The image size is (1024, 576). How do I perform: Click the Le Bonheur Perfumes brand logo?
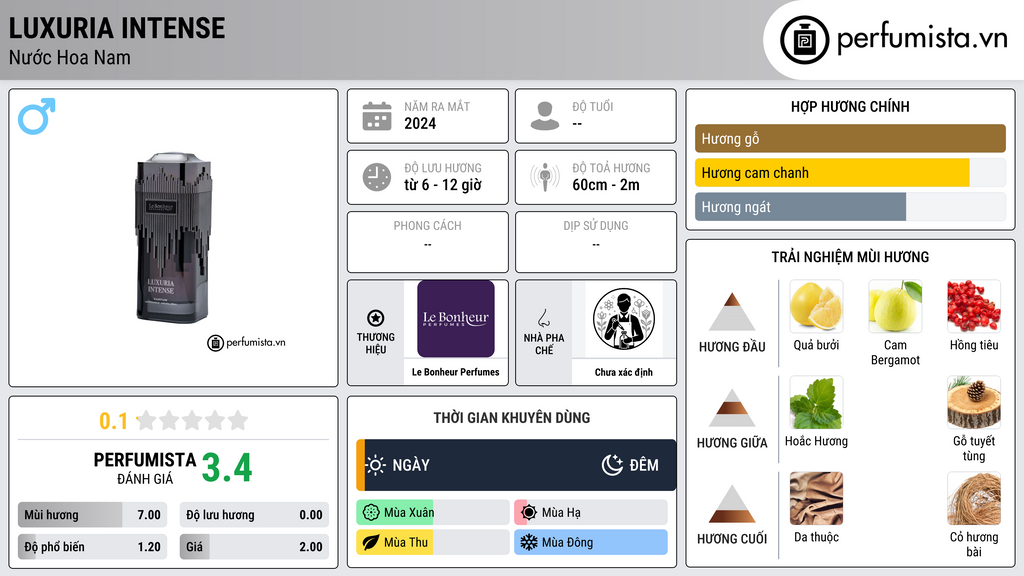click(456, 319)
